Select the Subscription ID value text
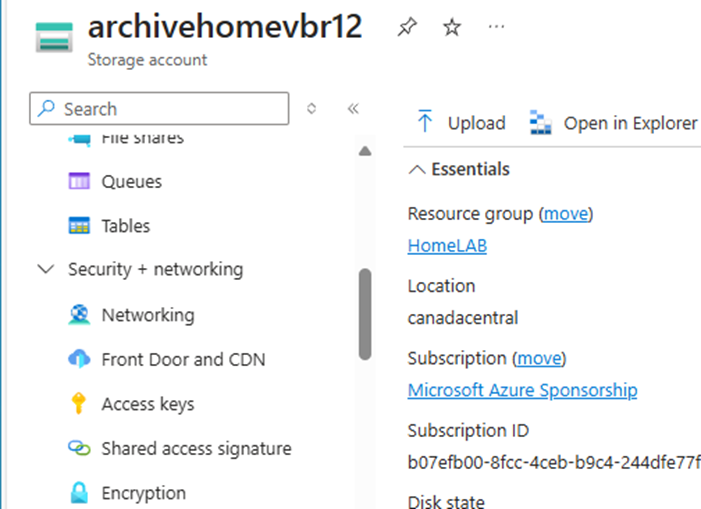This screenshot has height=509, width=701. [554, 463]
